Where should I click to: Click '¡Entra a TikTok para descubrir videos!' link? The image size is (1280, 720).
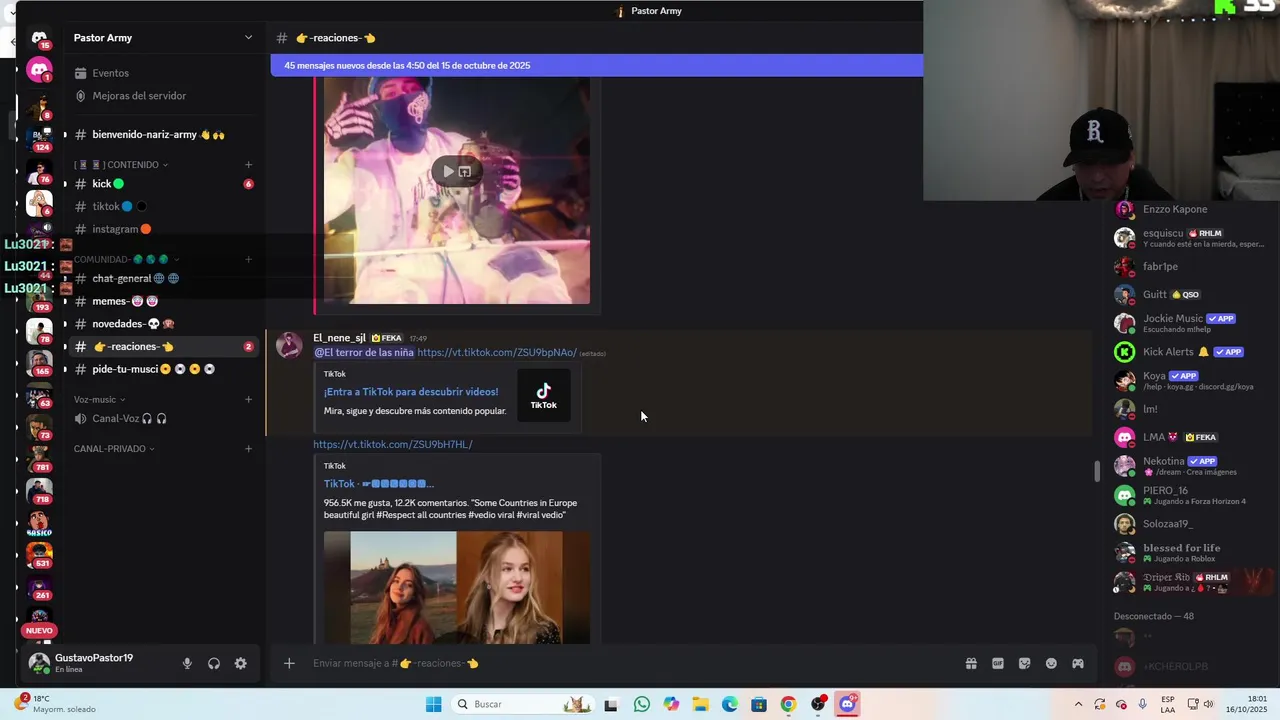click(411, 392)
